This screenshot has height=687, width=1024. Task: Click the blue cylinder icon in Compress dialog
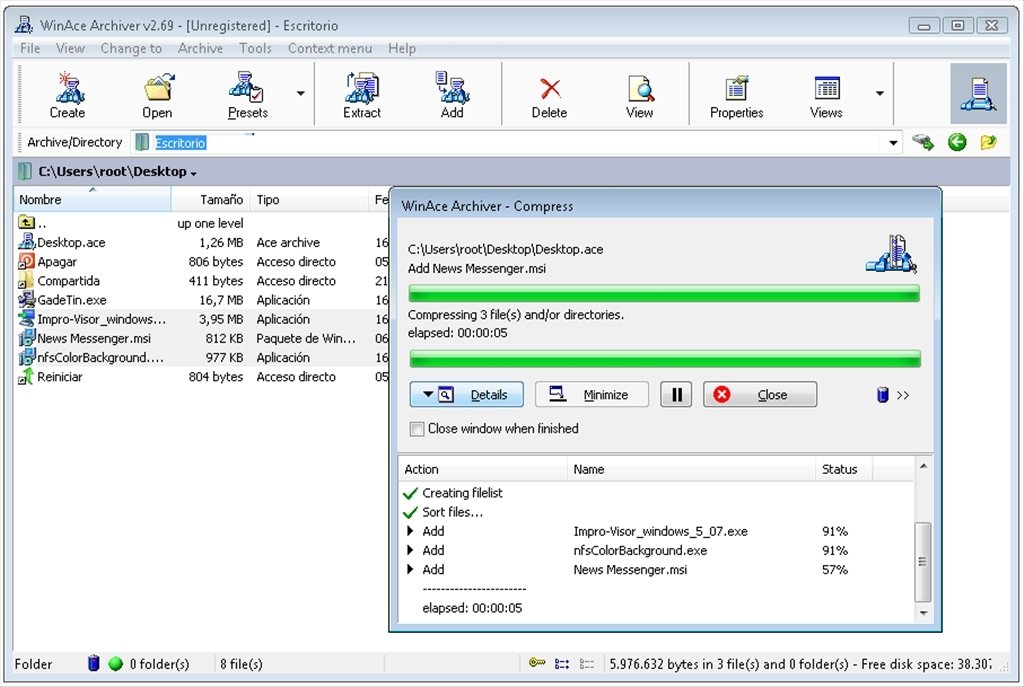point(882,394)
